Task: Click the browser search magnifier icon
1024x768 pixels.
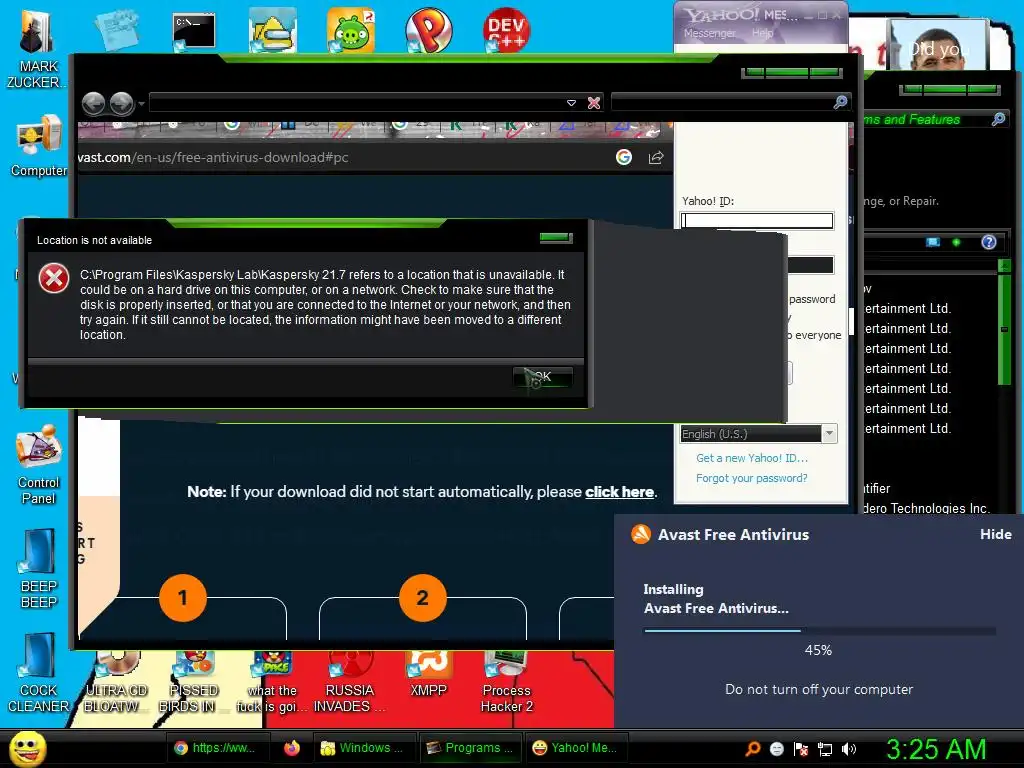Action: point(840,102)
